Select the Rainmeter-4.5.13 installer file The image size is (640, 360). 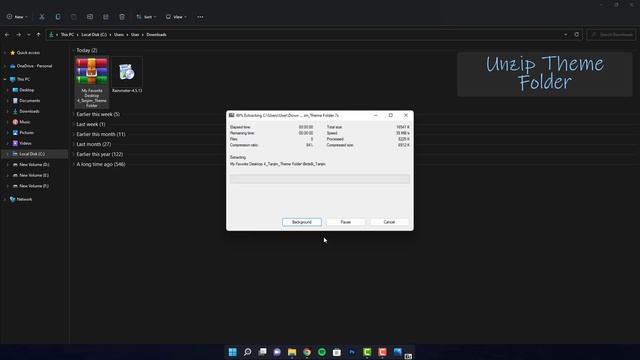pos(127,76)
